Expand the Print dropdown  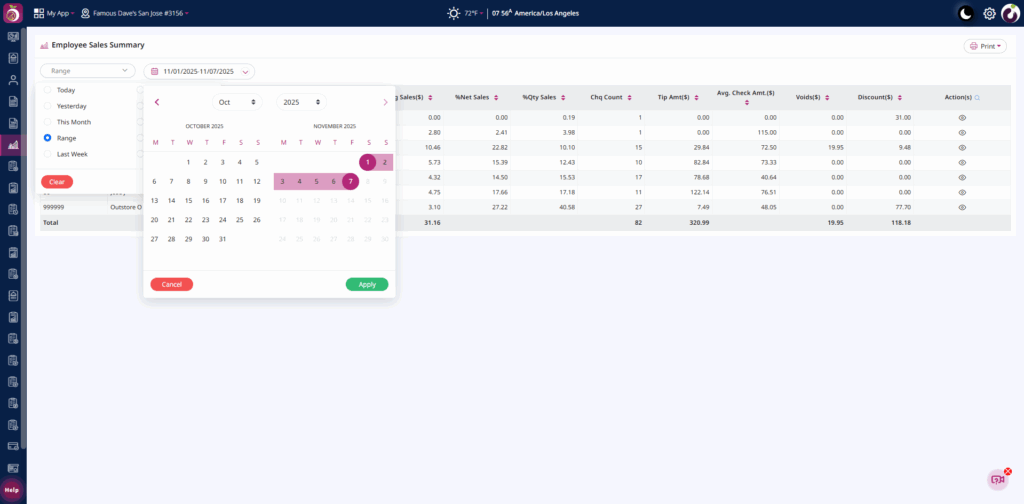point(985,46)
